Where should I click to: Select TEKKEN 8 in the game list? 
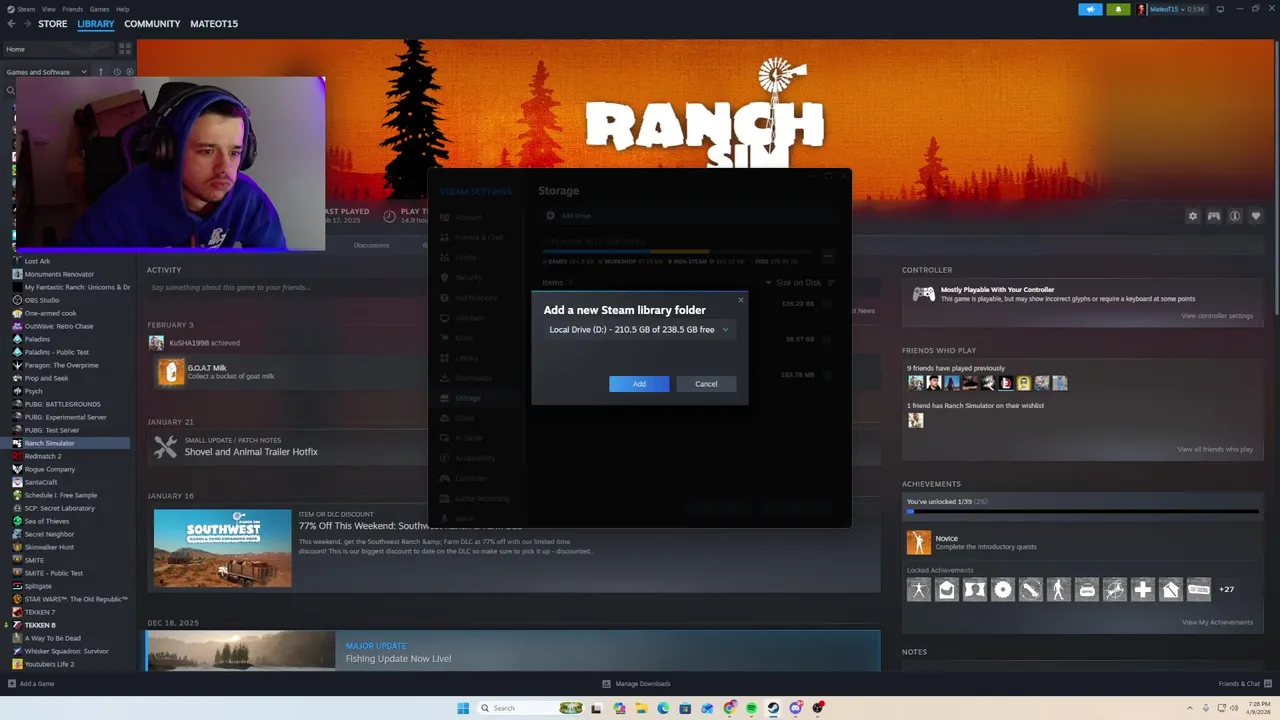point(40,625)
